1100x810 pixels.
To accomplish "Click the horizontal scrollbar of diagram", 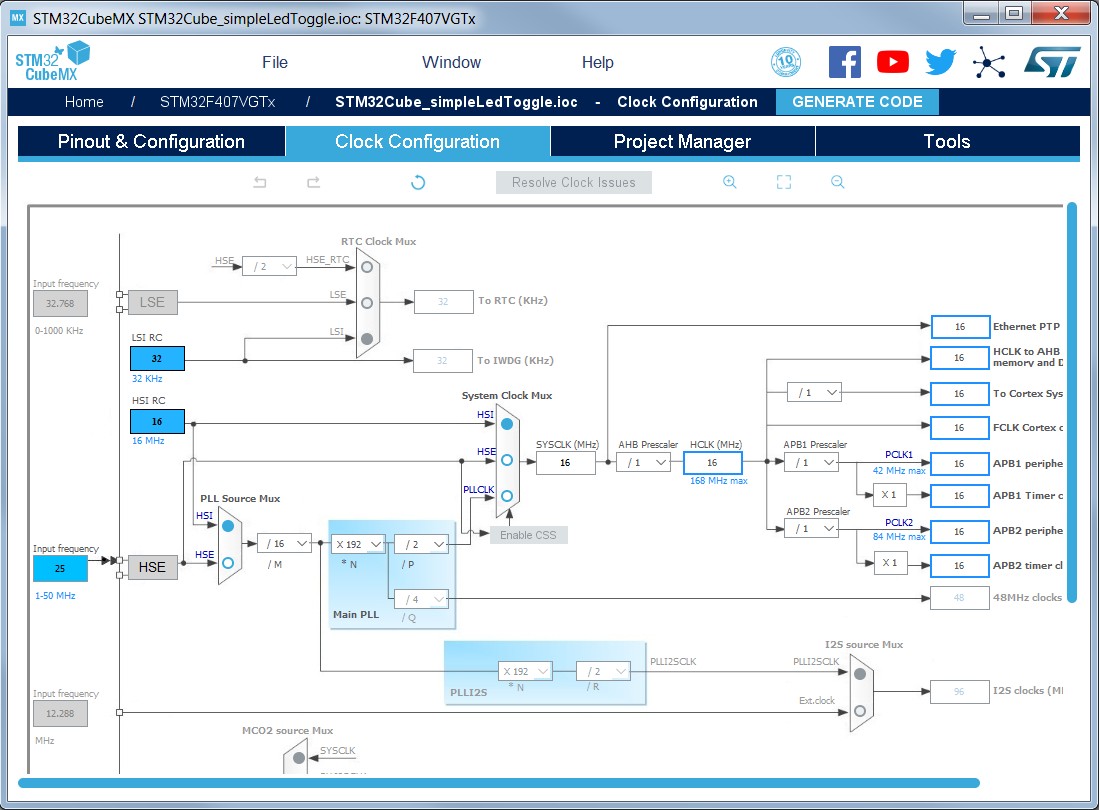I will pyautogui.click(x=499, y=783).
